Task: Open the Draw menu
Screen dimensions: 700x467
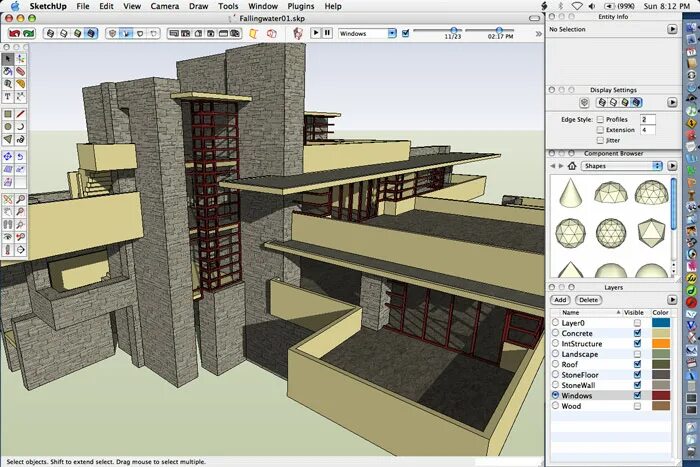Action: click(x=199, y=6)
